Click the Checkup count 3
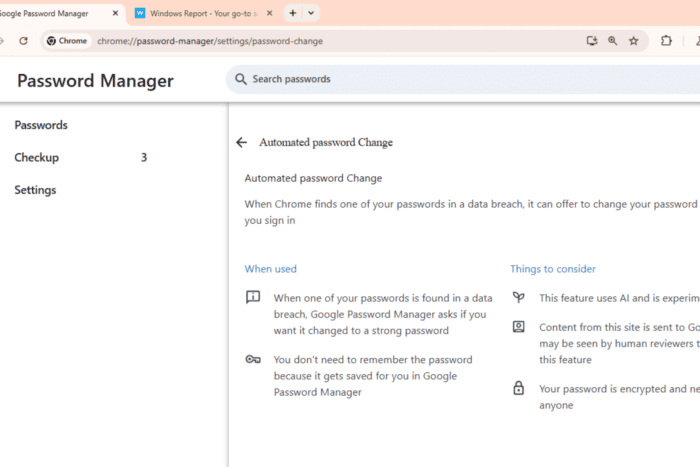Screen dimensions: 700x467 click(144, 158)
